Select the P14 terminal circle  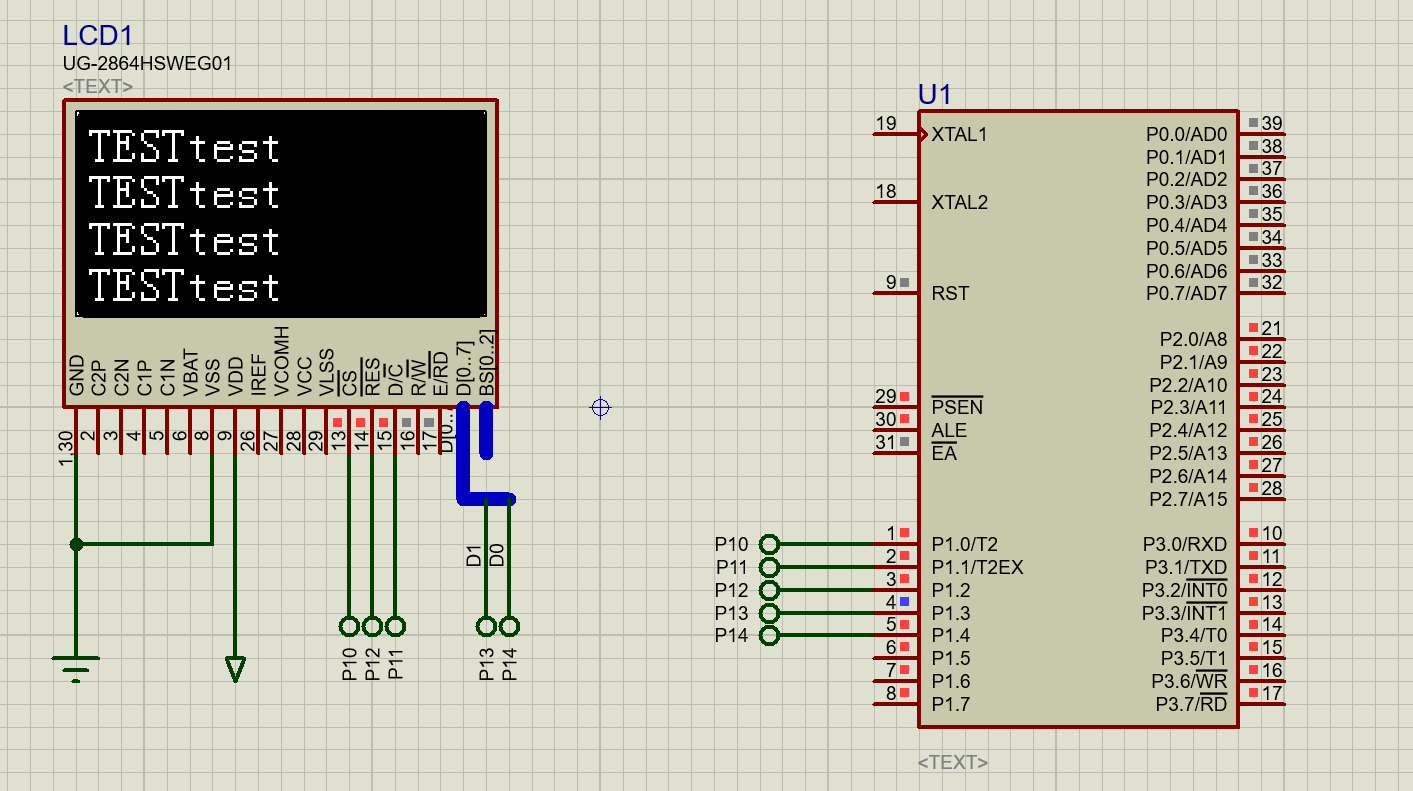769,634
